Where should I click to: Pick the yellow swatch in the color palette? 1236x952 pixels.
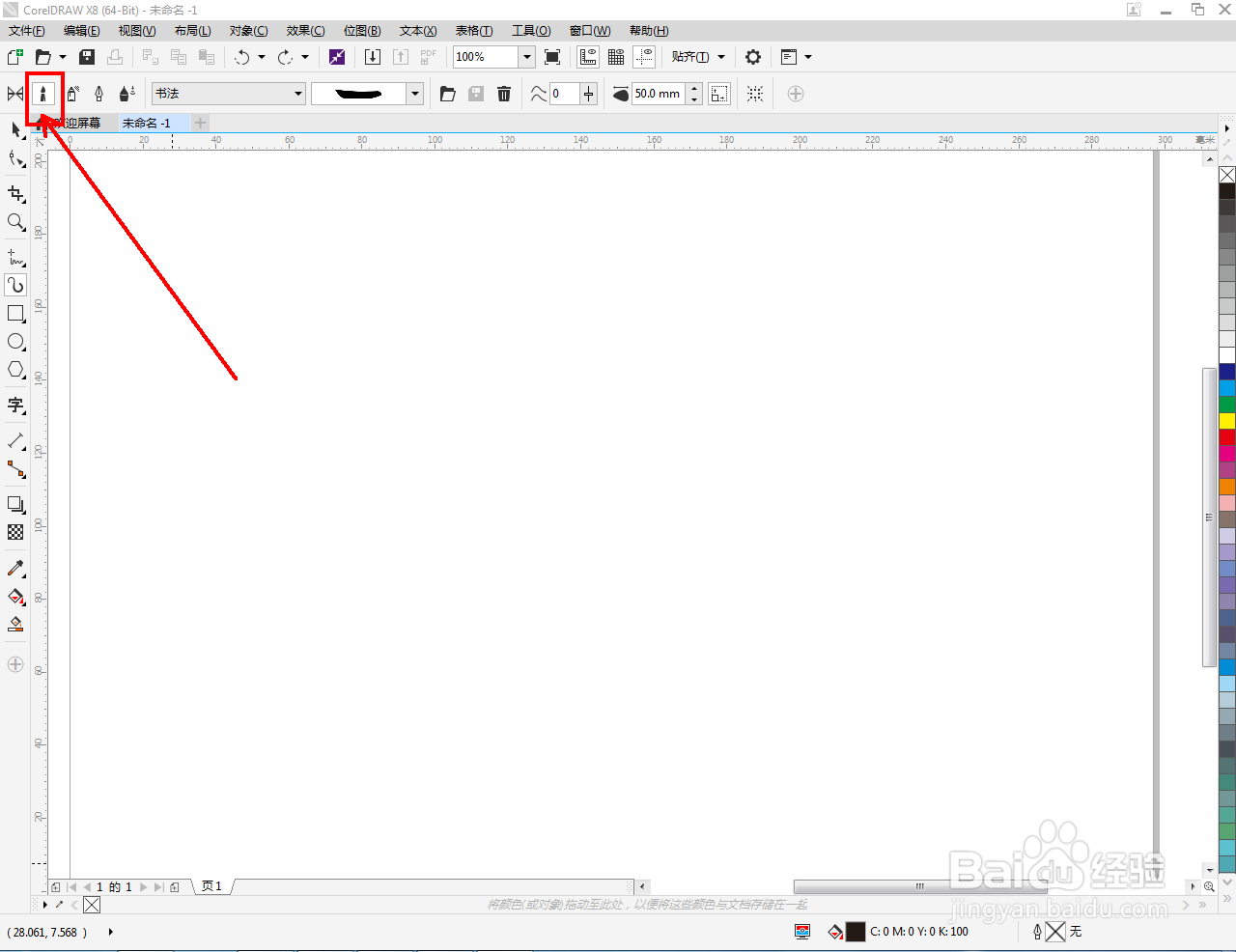1227,421
